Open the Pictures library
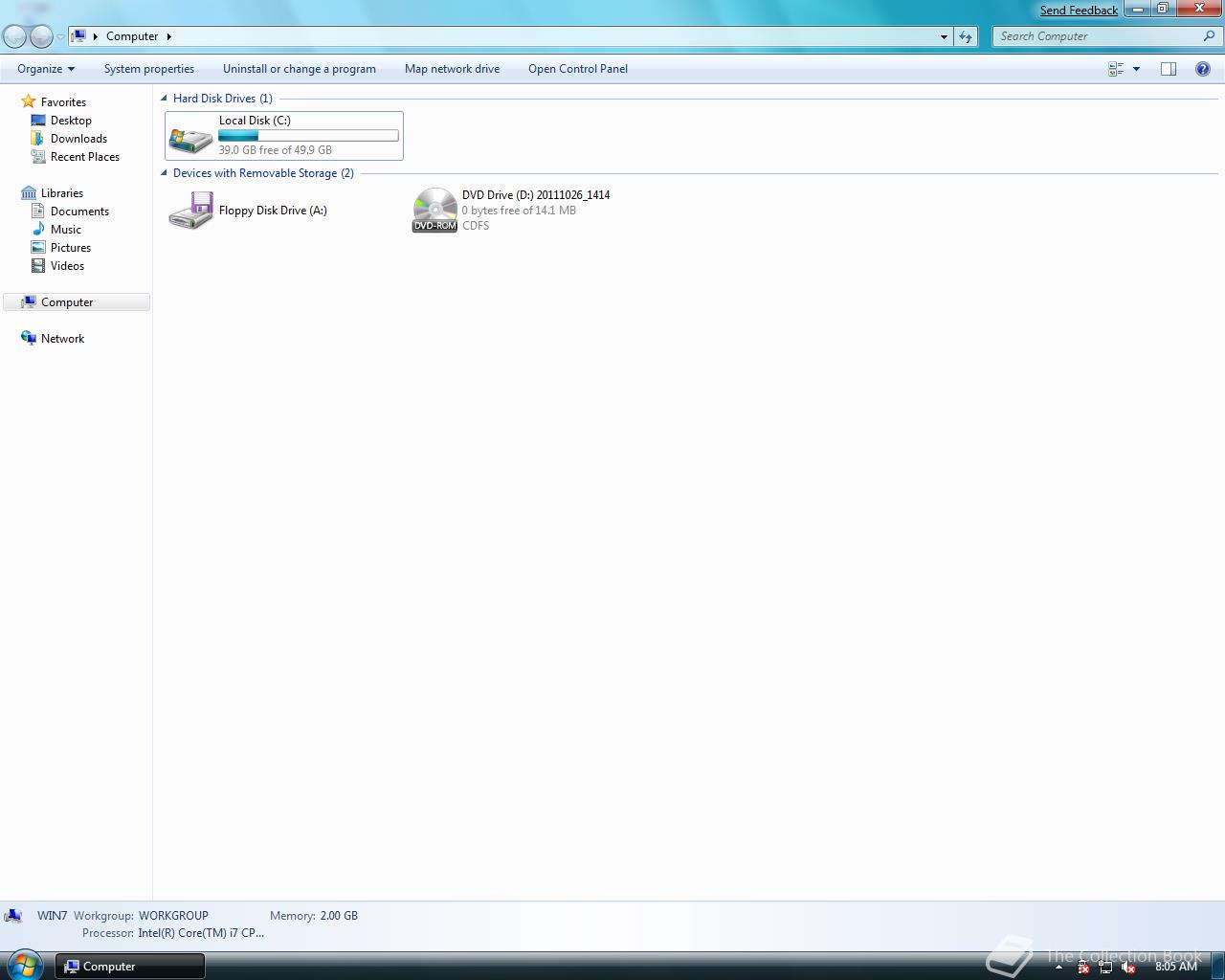 [71, 248]
